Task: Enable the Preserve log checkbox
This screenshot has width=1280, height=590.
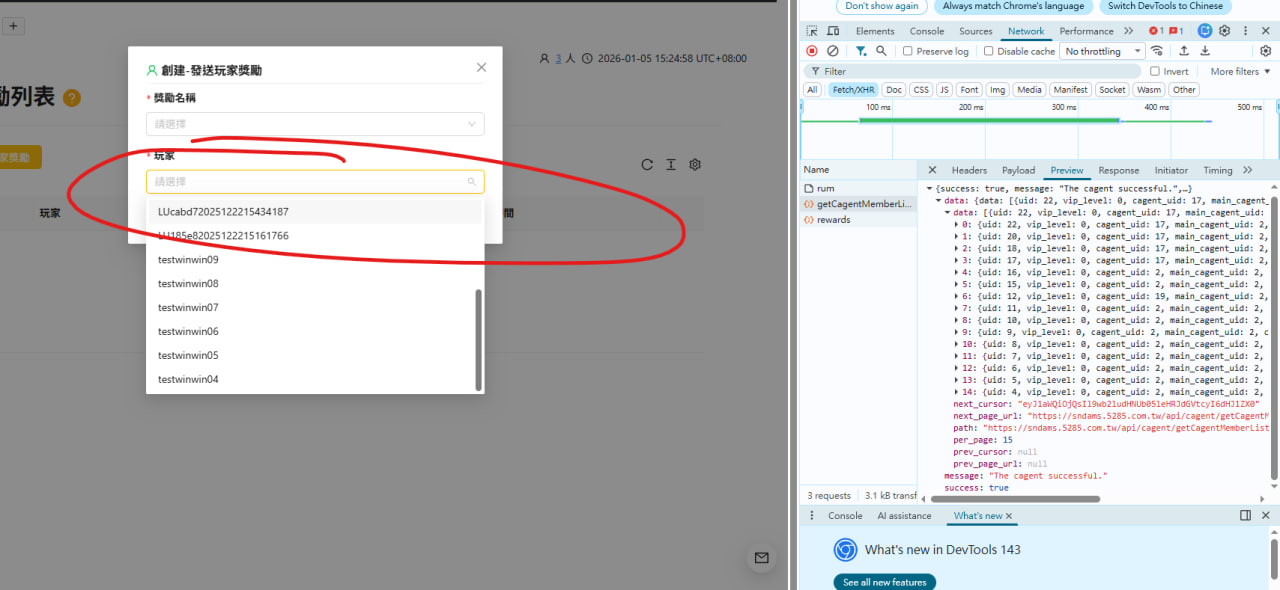Action: (x=908, y=51)
